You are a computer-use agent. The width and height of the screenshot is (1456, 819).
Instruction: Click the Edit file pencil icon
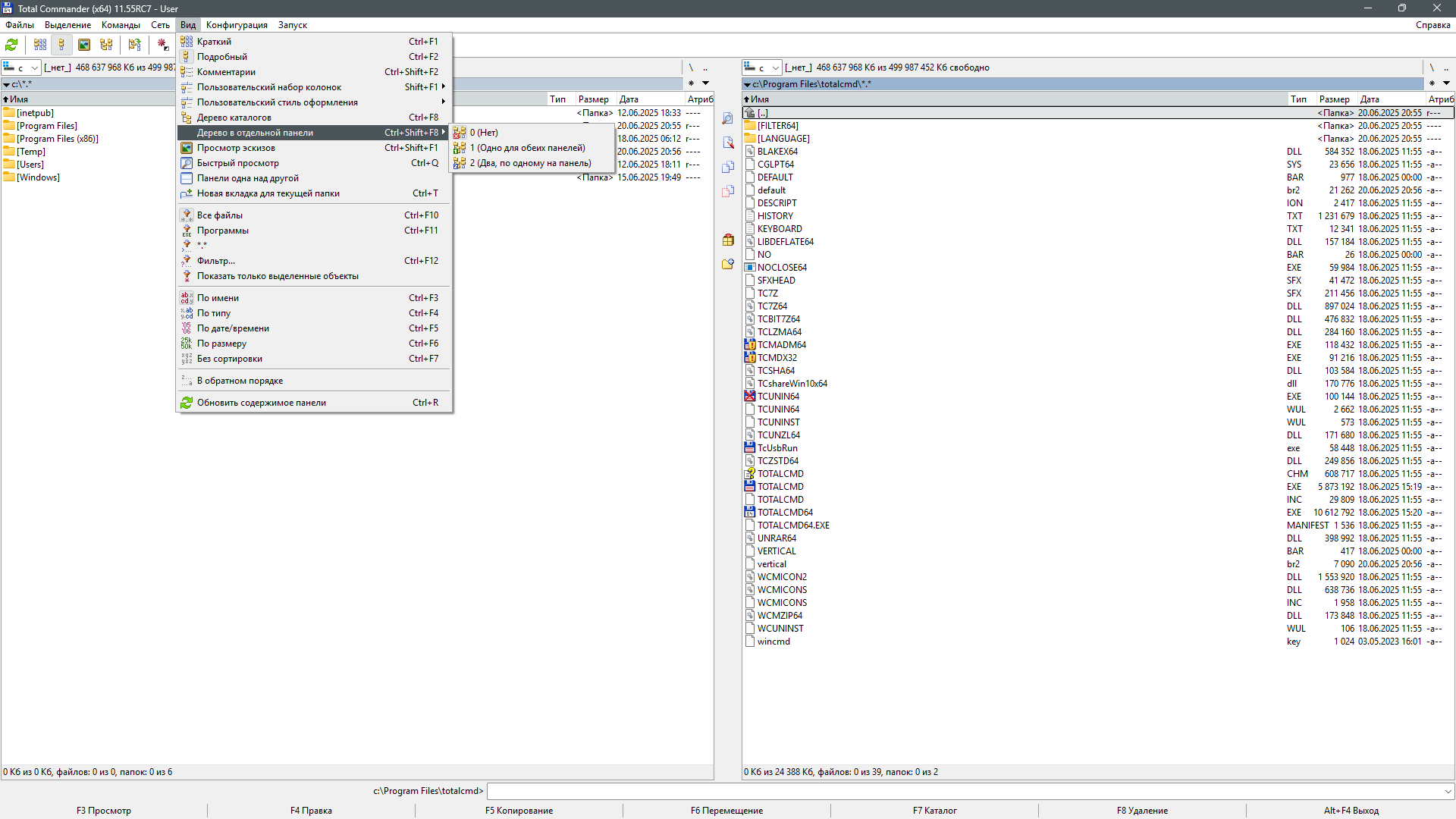coord(728,143)
